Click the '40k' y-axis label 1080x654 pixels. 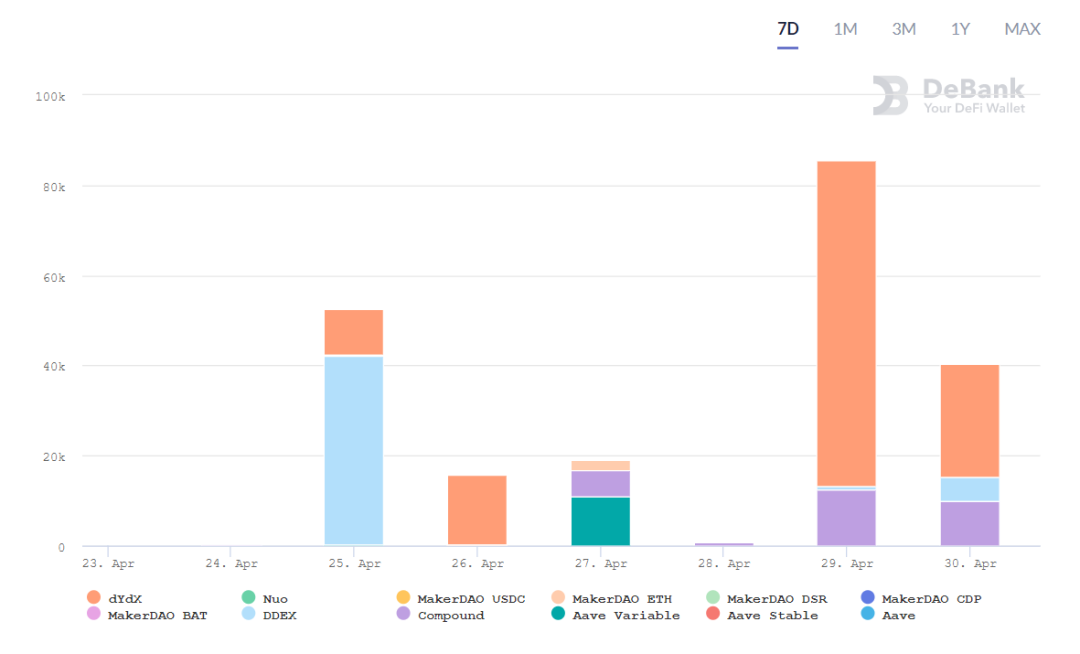pyautogui.click(x=54, y=367)
